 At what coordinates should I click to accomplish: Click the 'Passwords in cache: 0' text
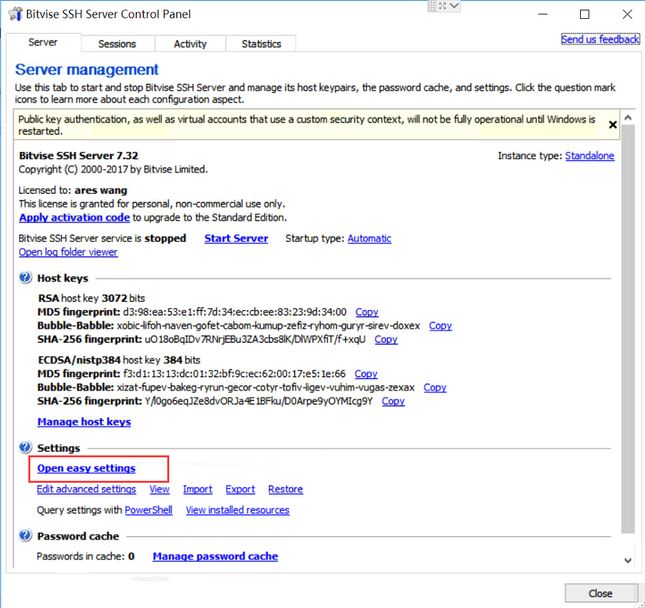(86, 557)
